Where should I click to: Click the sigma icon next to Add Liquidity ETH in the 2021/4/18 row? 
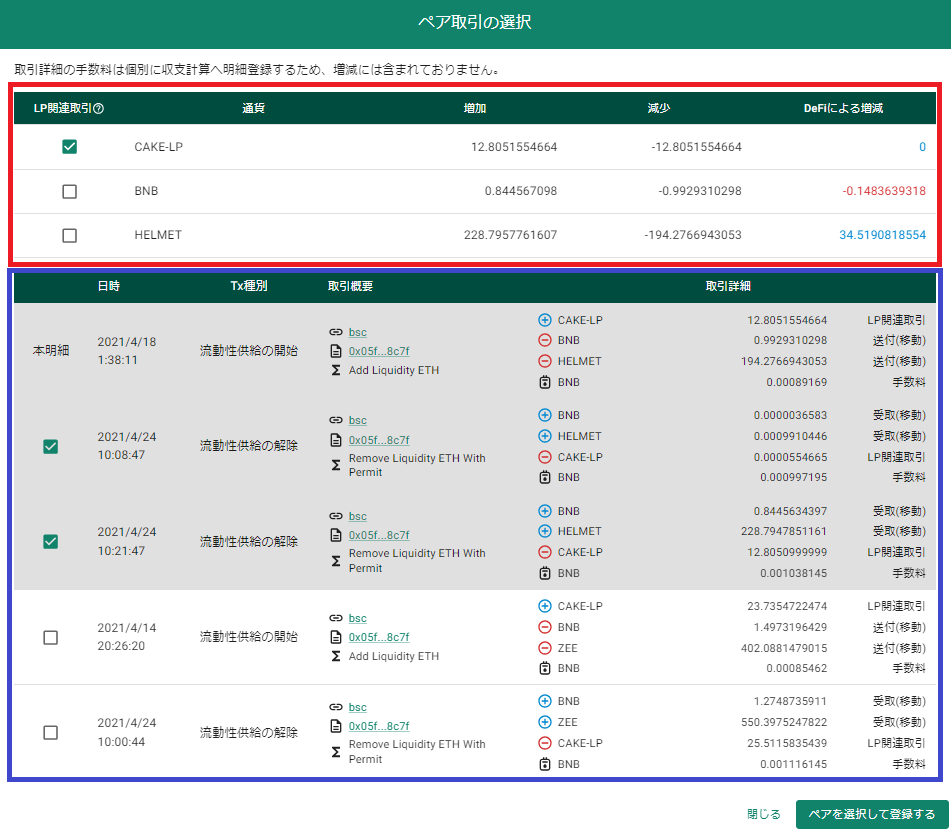(336, 370)
